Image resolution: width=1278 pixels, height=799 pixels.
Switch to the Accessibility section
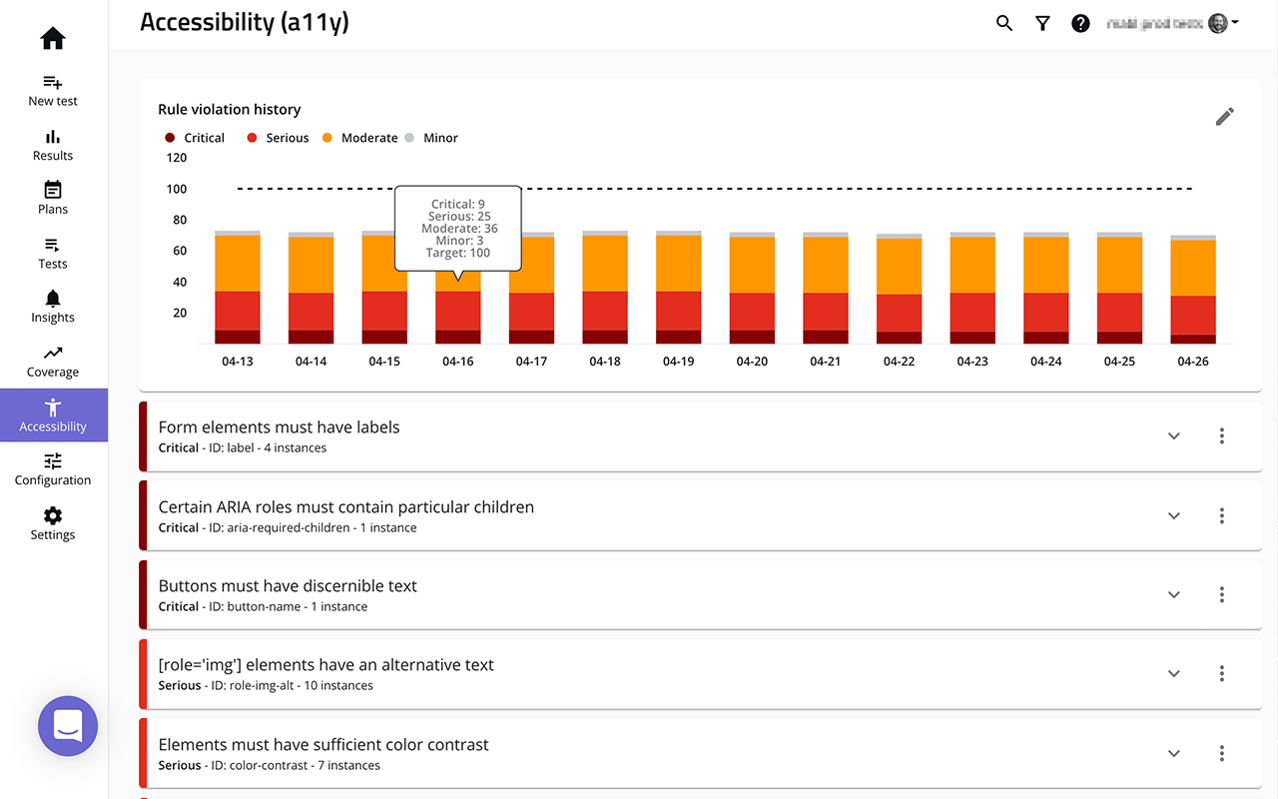tap(52, 416)
